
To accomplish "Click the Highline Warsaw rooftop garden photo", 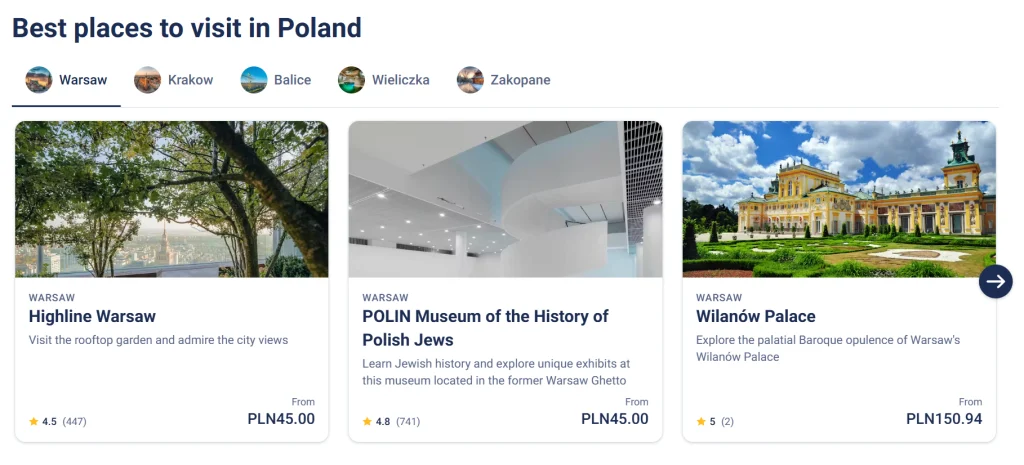I will pos(172,199).
